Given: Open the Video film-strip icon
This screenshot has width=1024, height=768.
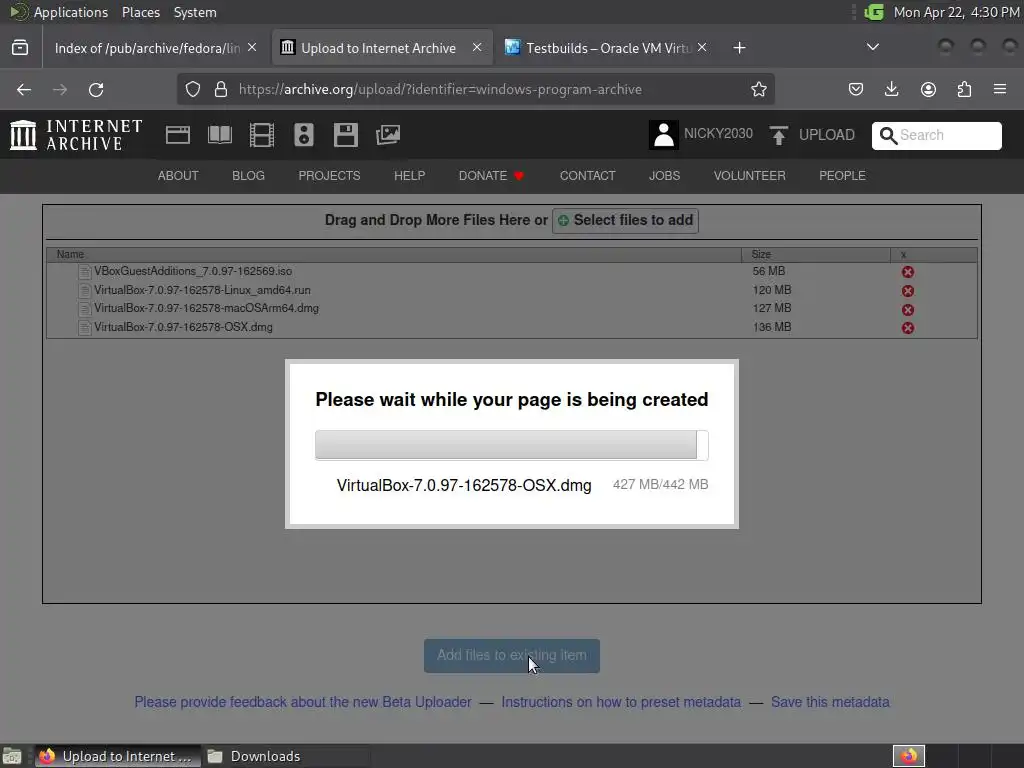Looking at the screenshot, I should [x=262, y=135].
